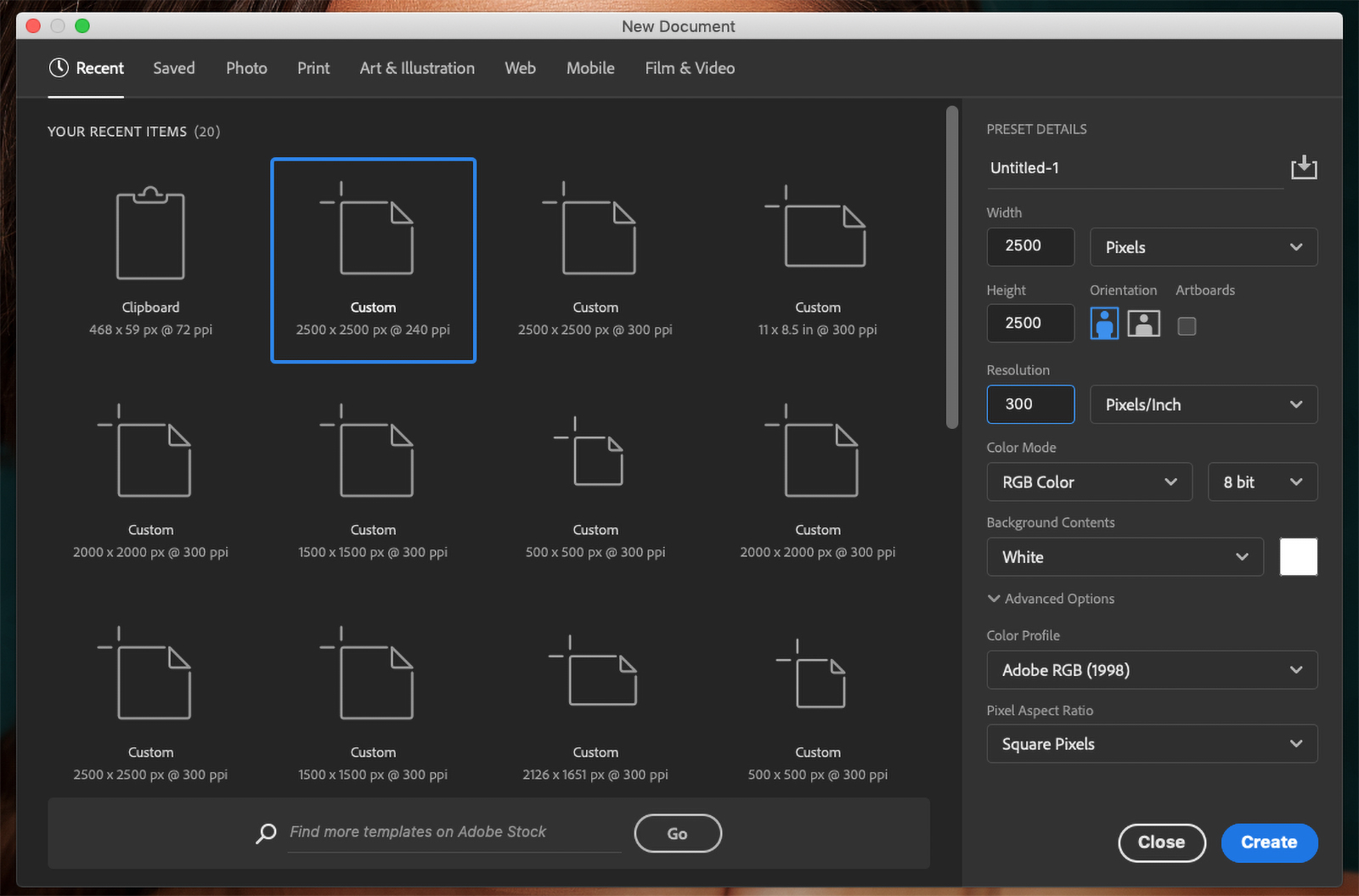Click the Height input field

1030,324
